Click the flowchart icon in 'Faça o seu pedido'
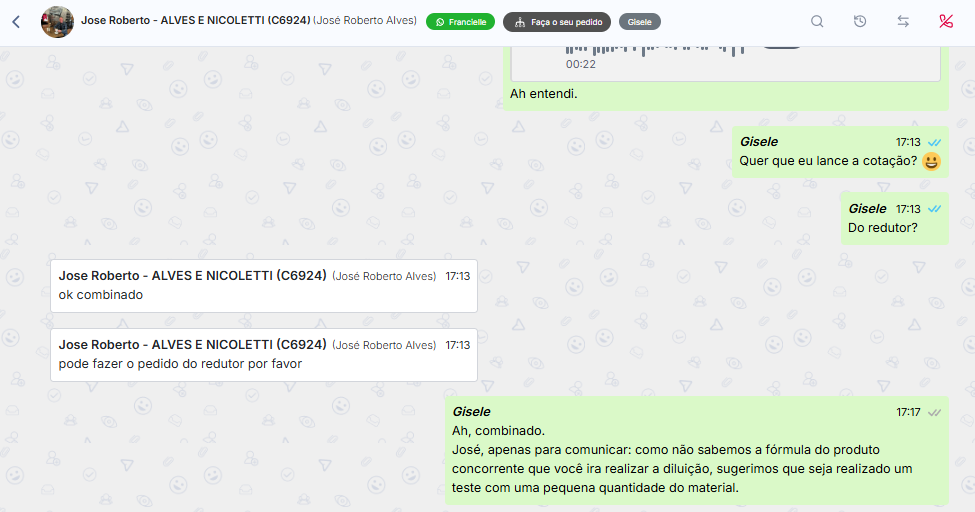The width and height of the screenshot is (975, 512). (520, 22)
